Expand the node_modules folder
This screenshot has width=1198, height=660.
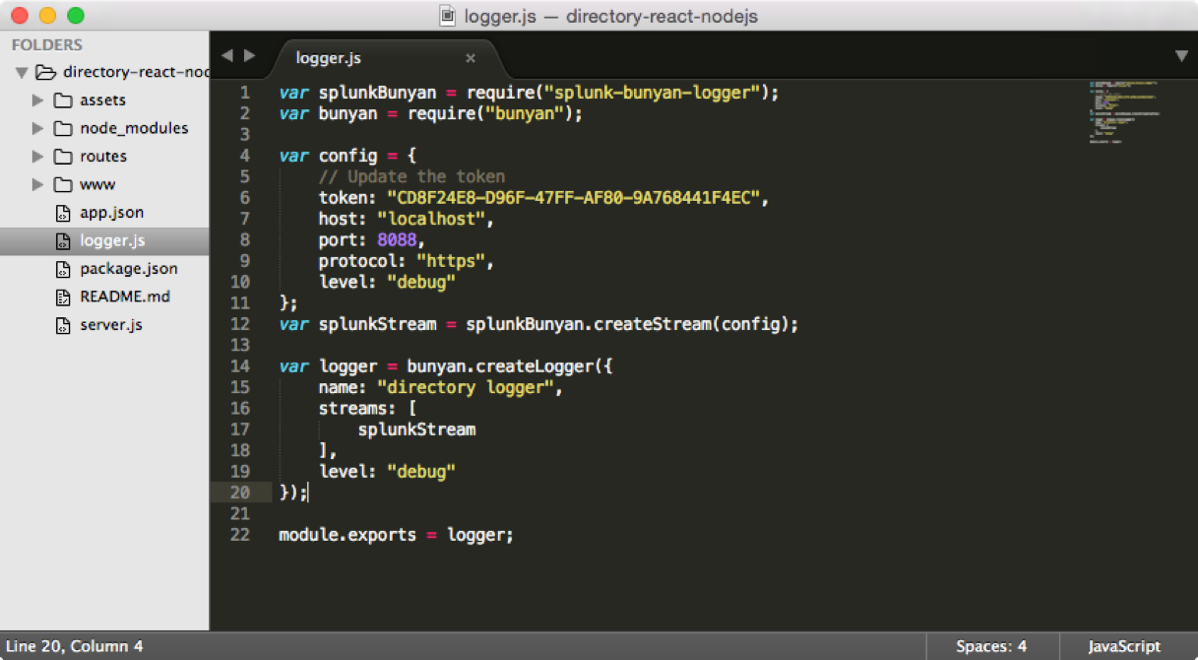(x=37, y=128)
